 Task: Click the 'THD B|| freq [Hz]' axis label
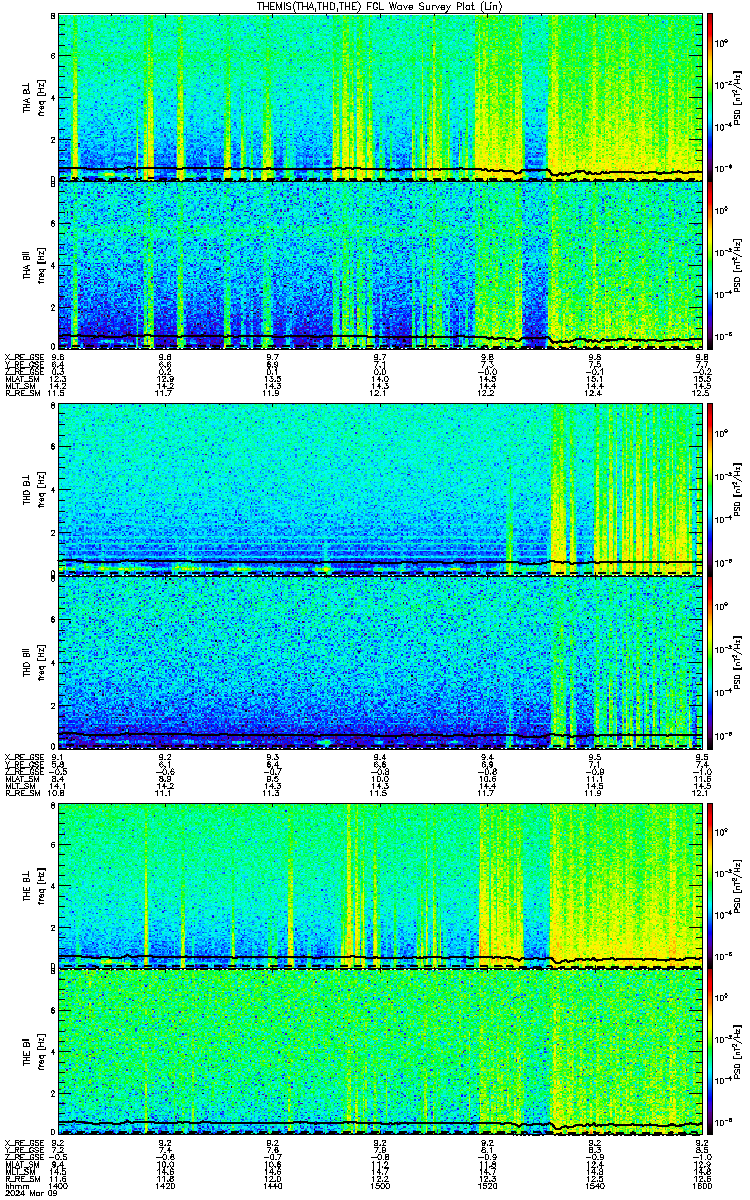pyautogui.click(x=33, y=662)
